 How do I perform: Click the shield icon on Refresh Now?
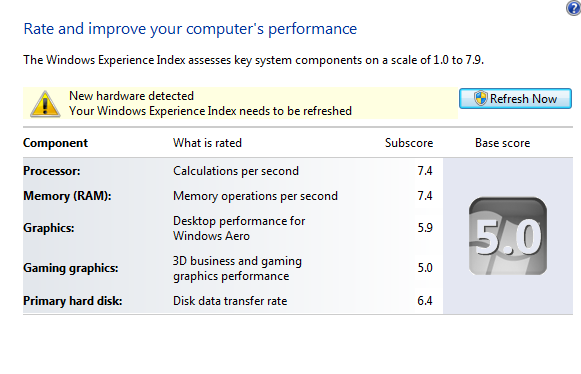pyautogui.click(x=481, y=99)
